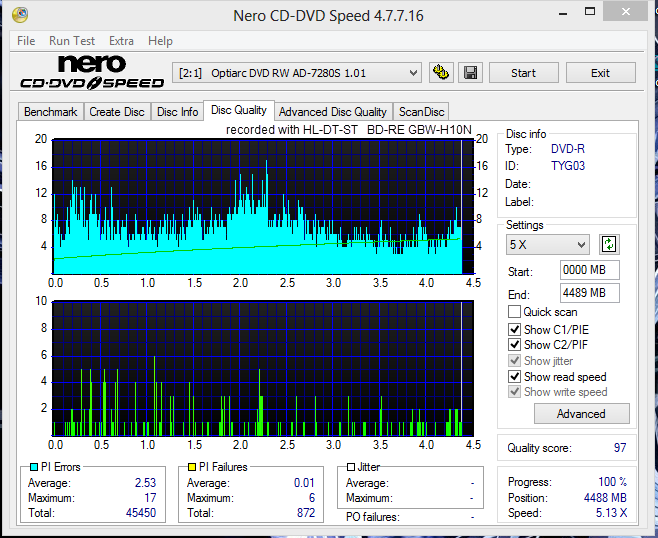Click the disc type DVD-R text
This screenshot has width=658, height=538.
pos(568,149)
